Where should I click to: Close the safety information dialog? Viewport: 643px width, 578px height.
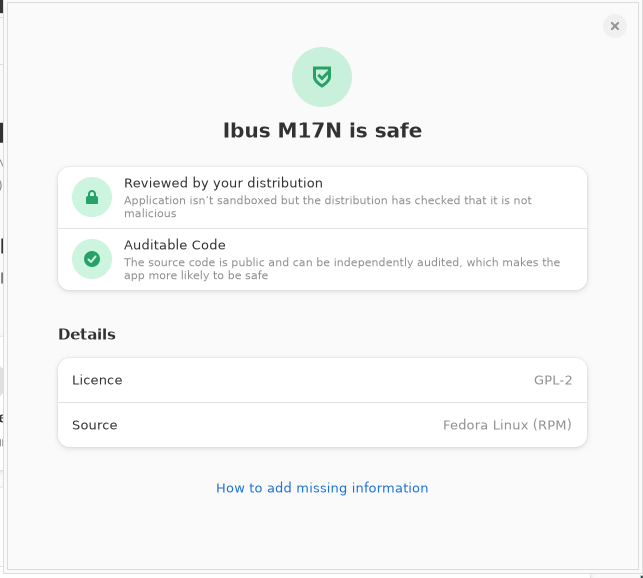coord(614,26)
